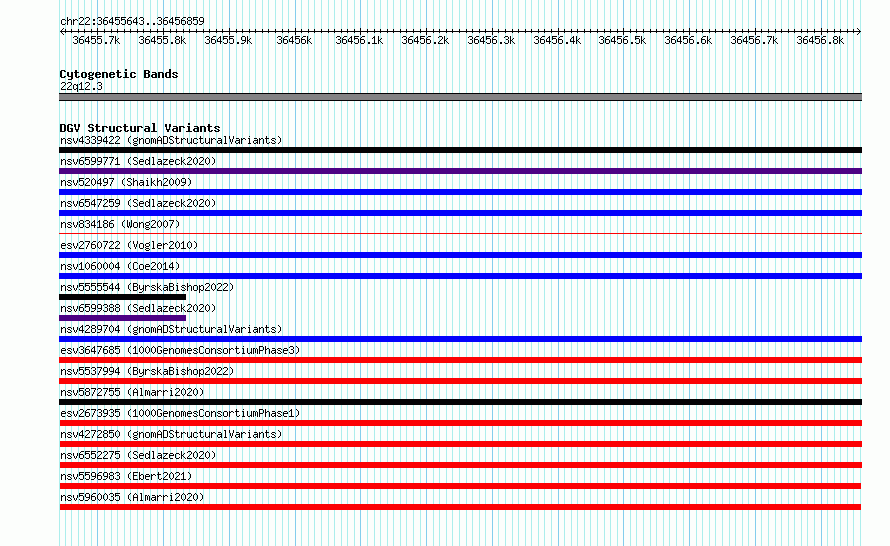Click nsv4289704 (gnomADStructuralVariants) label
This screenshot has height=546, width=890.
[171, 329]
